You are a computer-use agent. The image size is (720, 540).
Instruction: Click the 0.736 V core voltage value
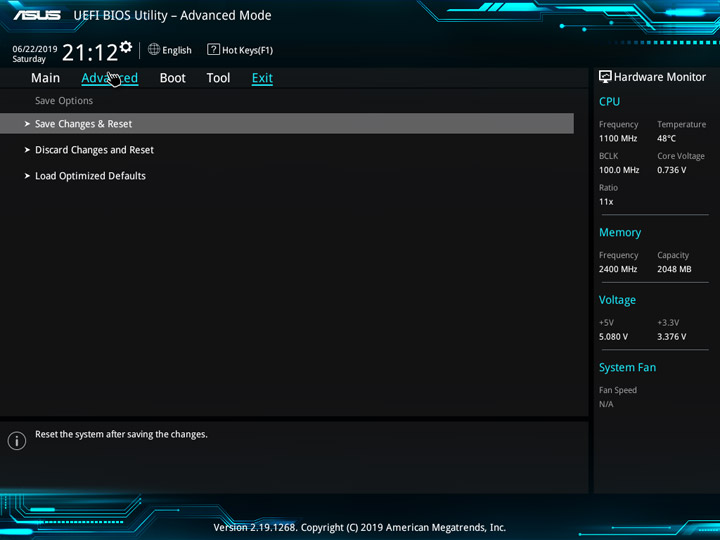click(672, 170)
